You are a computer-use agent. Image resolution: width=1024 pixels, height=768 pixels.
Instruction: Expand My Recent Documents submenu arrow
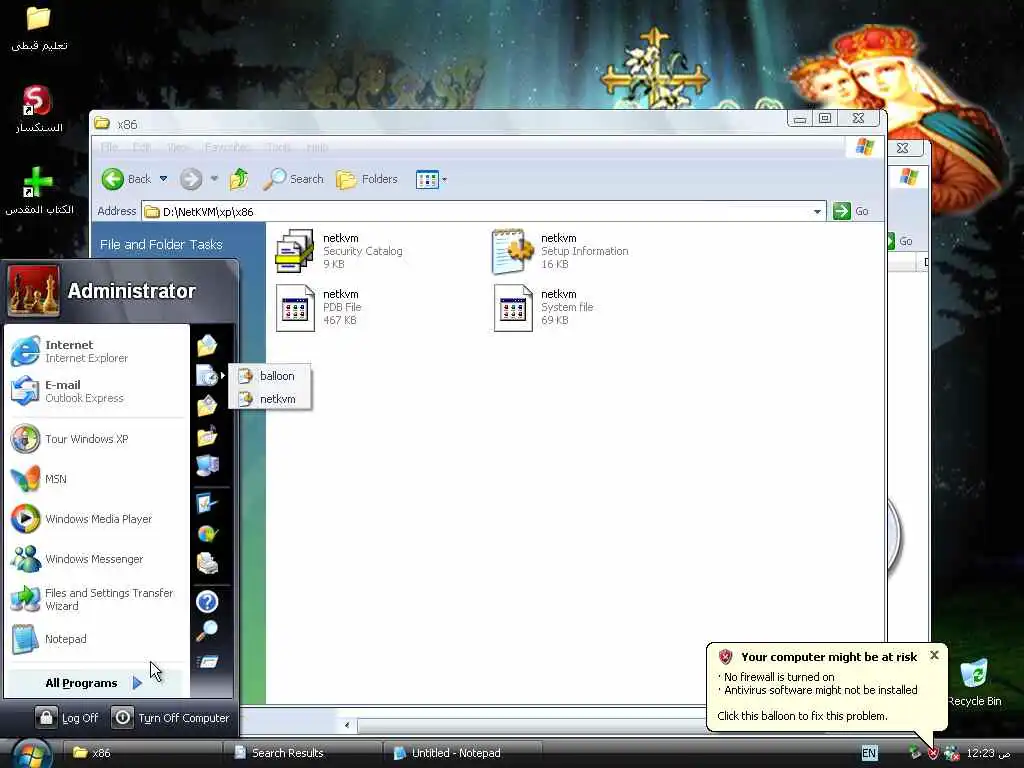(223, 376)
